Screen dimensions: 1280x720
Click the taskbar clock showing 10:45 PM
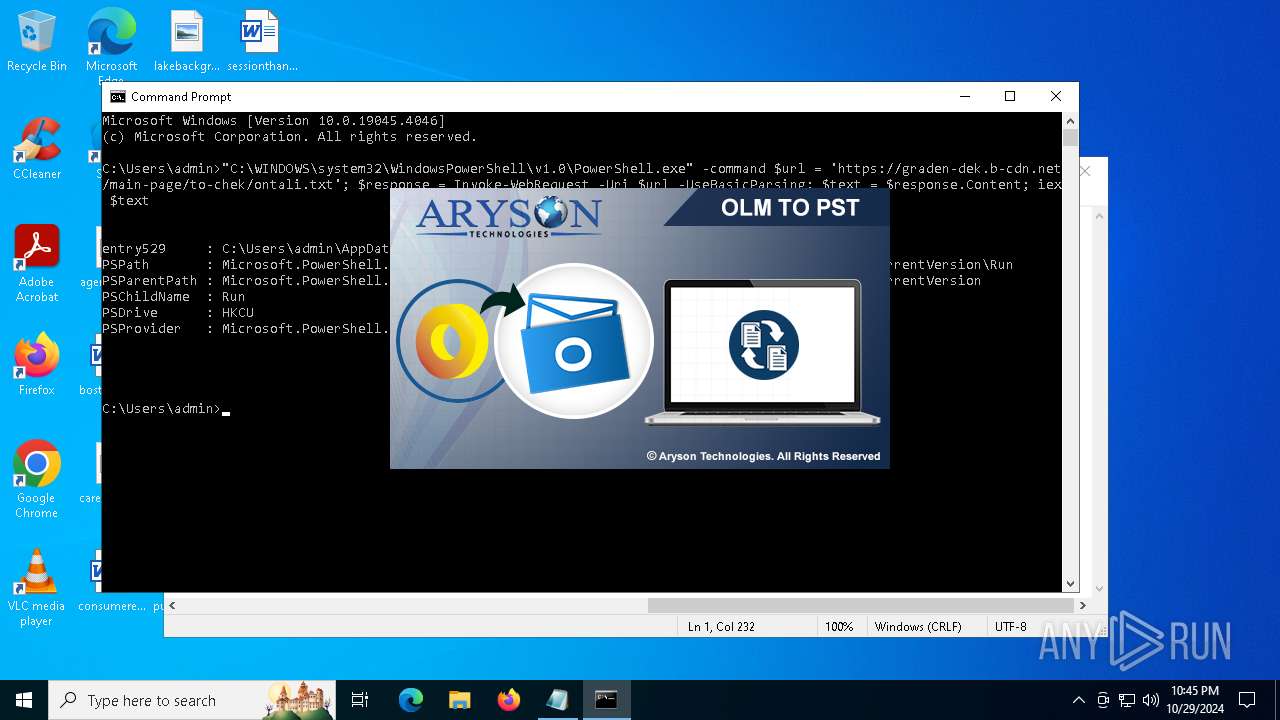tap(1195, 700)
